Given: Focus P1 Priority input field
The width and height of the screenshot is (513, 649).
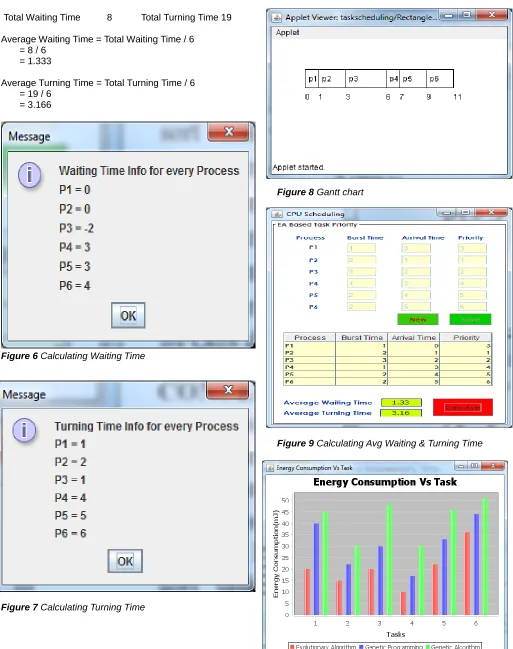Looking at the screenshot, I should point(472,248).
